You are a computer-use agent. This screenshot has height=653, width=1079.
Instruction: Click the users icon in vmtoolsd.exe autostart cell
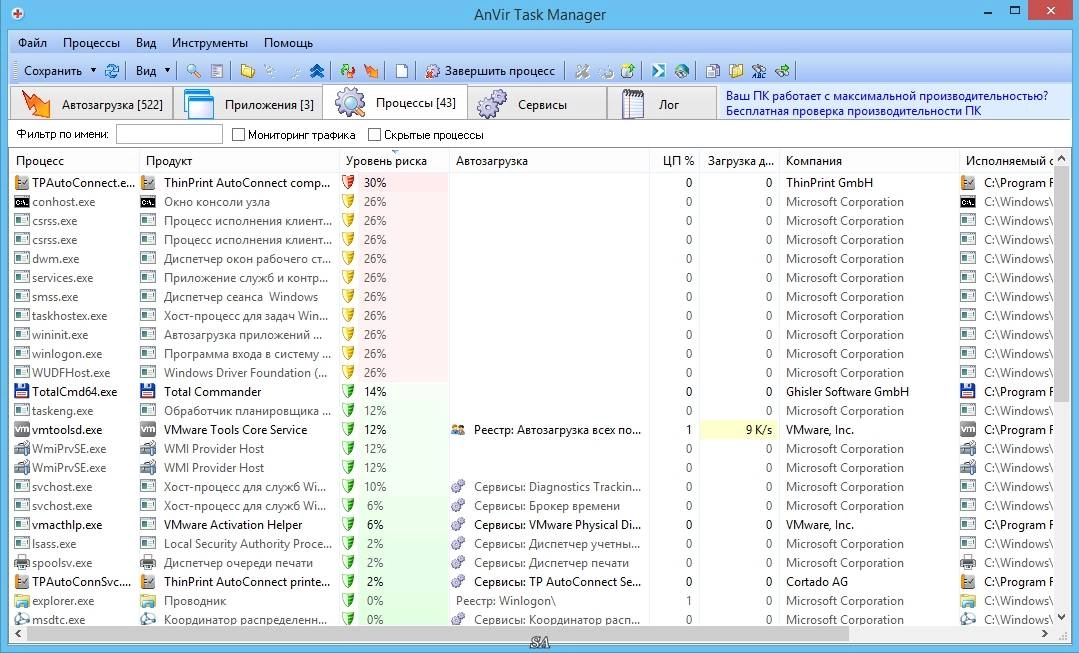(x=458, y=429)
